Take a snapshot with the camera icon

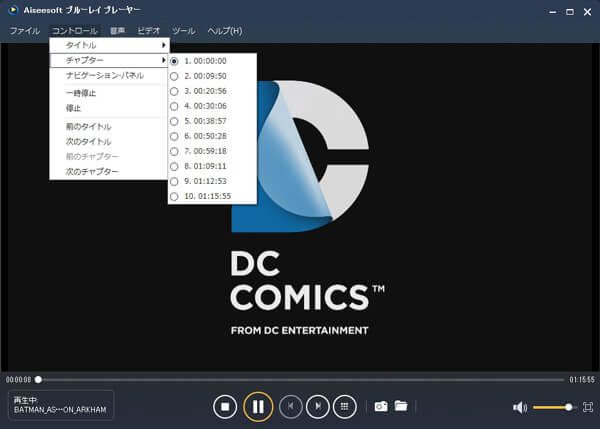click(x=380, y=406)
